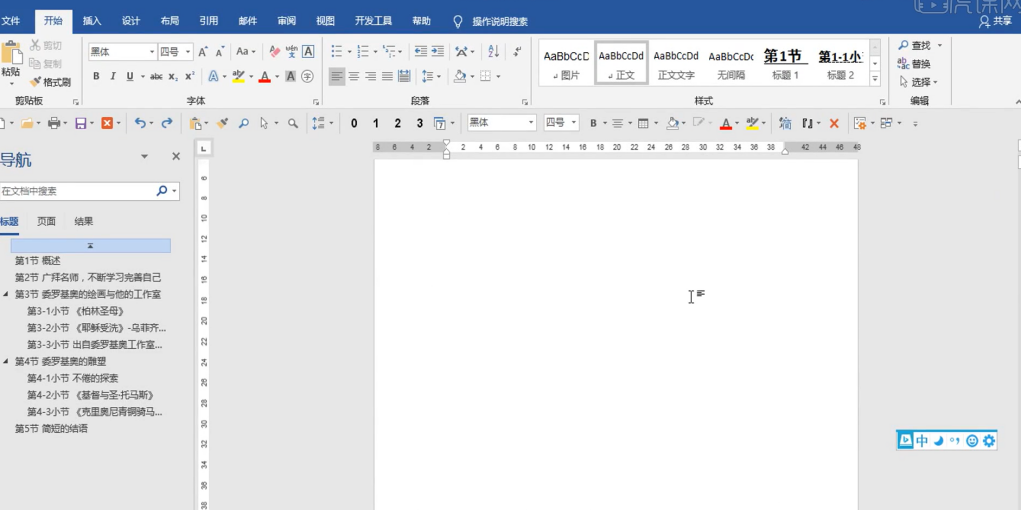The image size is (1021, 510).
Task: Open the 插入 ribbon tab
Action: point(92,20)
